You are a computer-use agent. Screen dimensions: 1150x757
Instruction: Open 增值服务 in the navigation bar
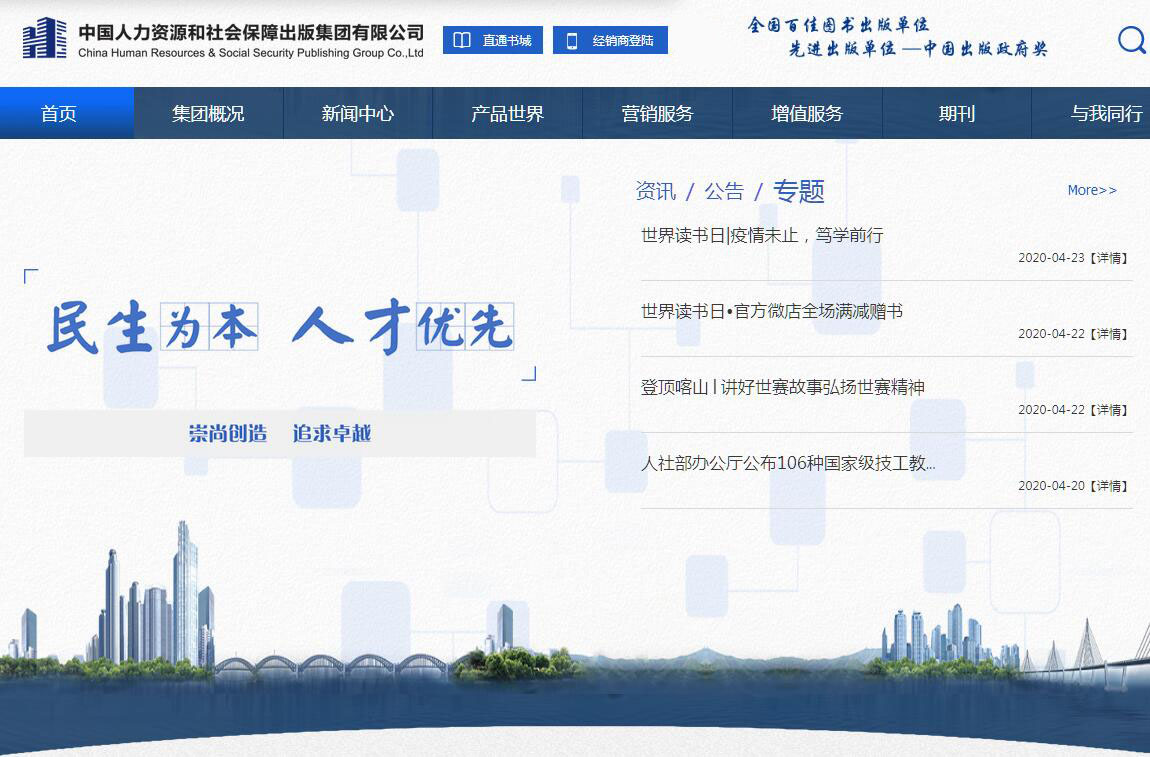pos(806,113)
